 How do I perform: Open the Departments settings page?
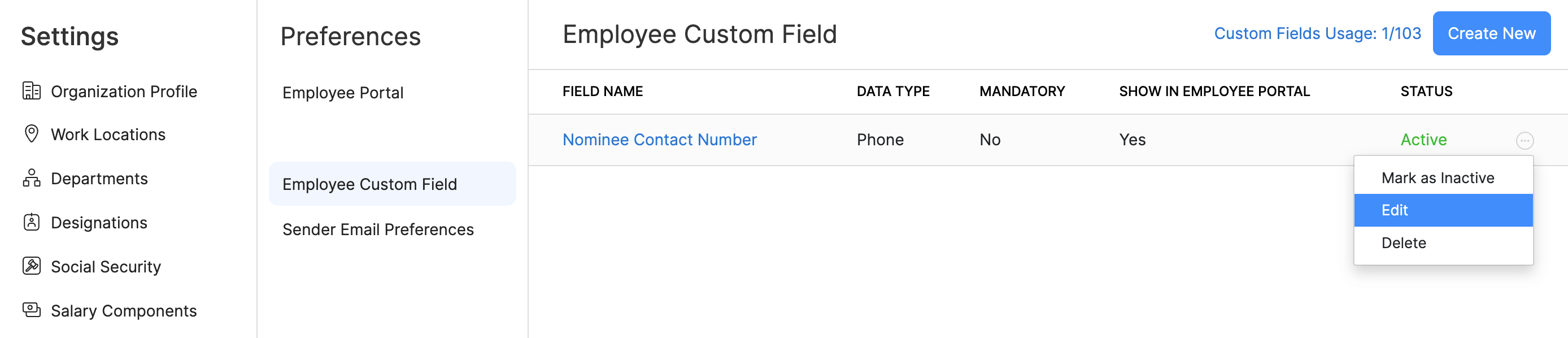[x=99, y=179]
